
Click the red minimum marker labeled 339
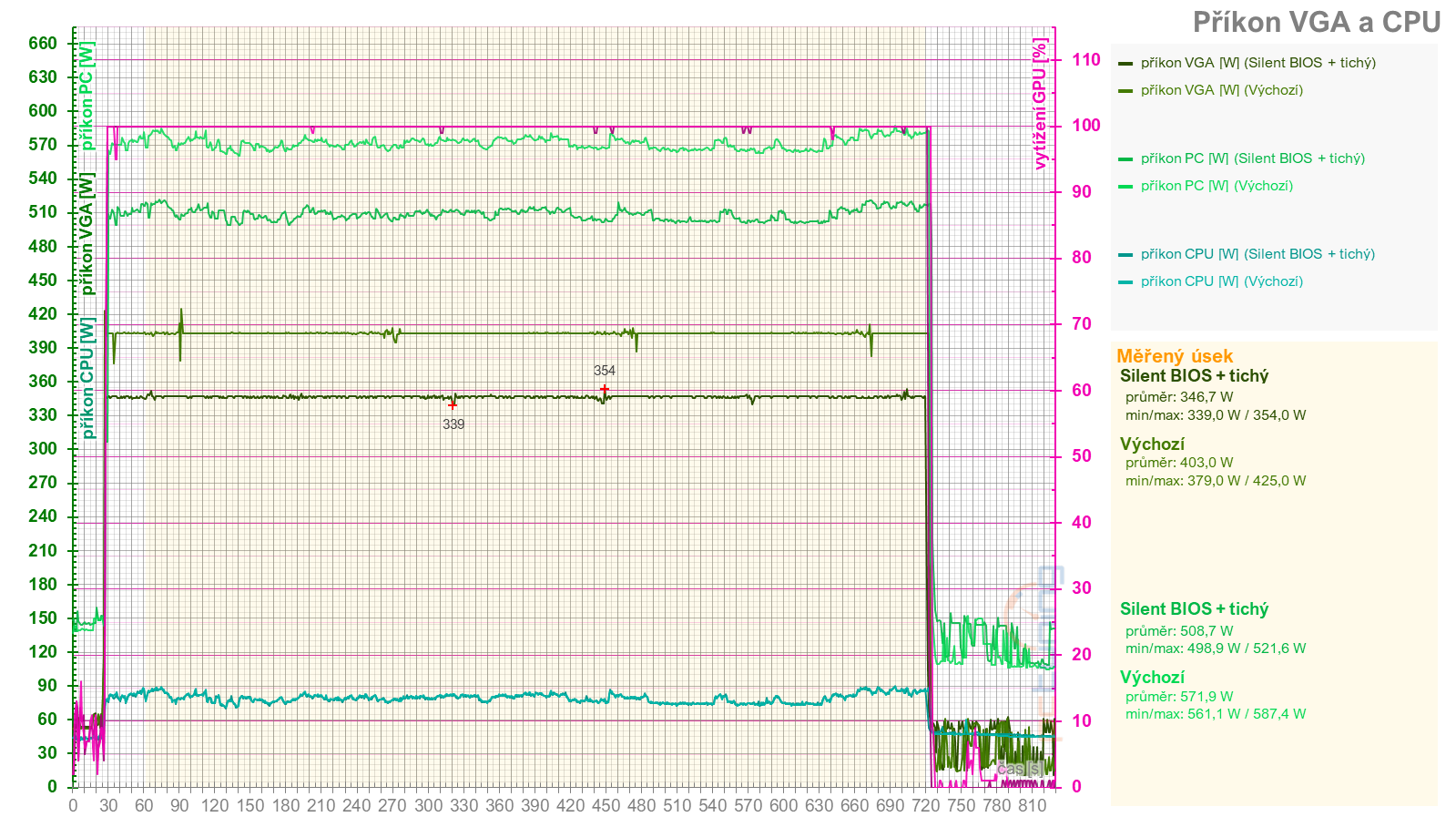tap(453, 404)
